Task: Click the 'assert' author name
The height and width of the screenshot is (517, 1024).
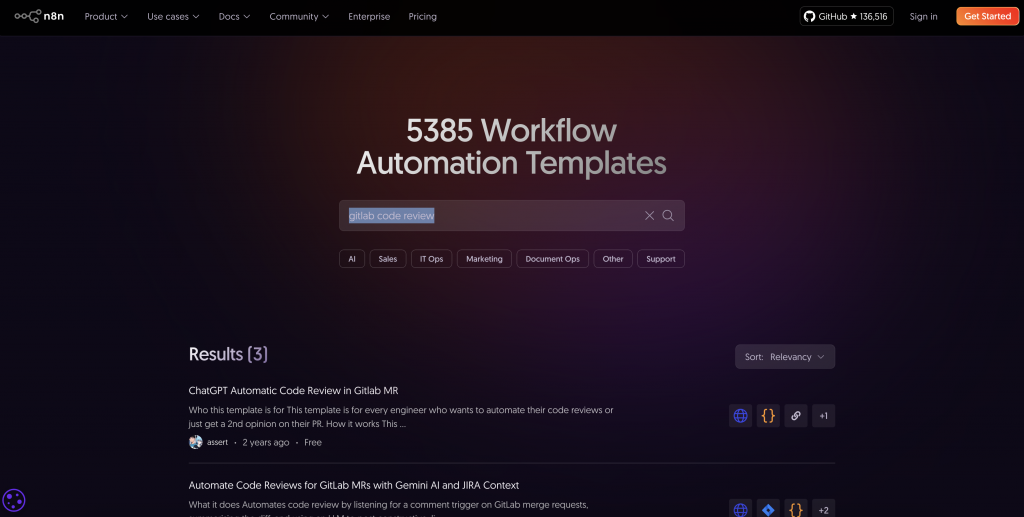Action: [217, 443]
